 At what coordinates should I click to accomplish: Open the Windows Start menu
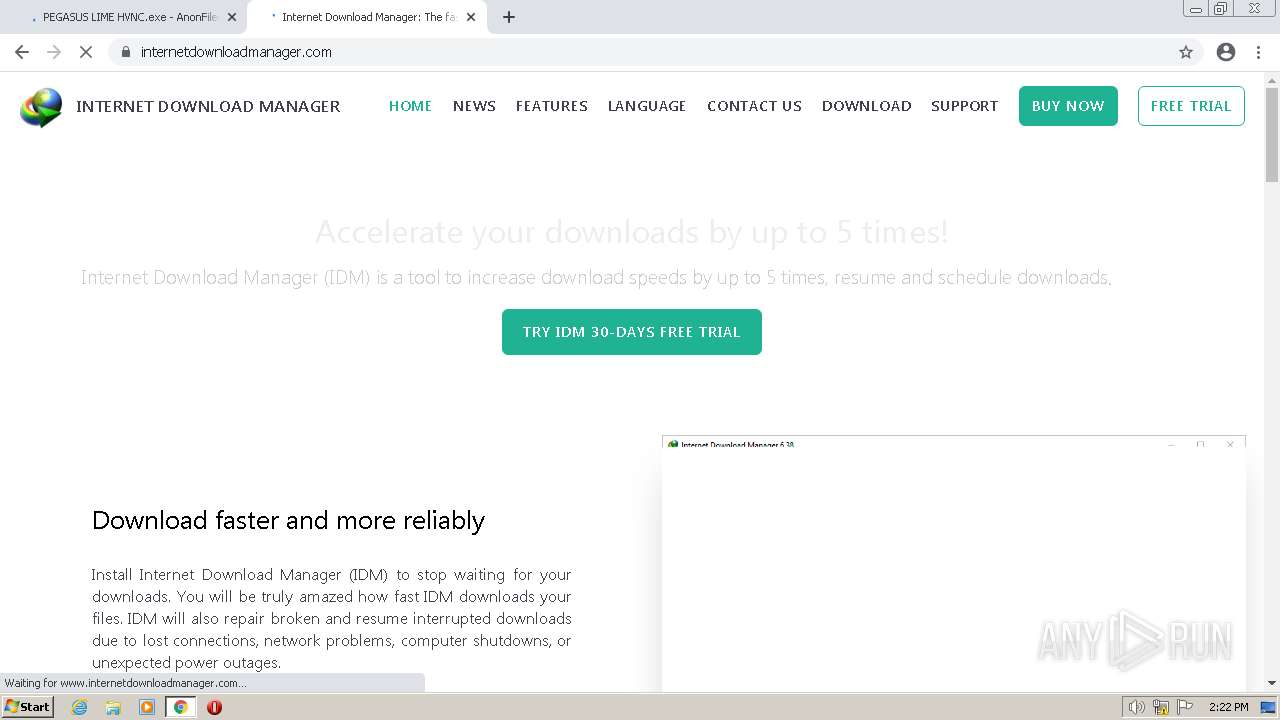(x=28, y=707)
